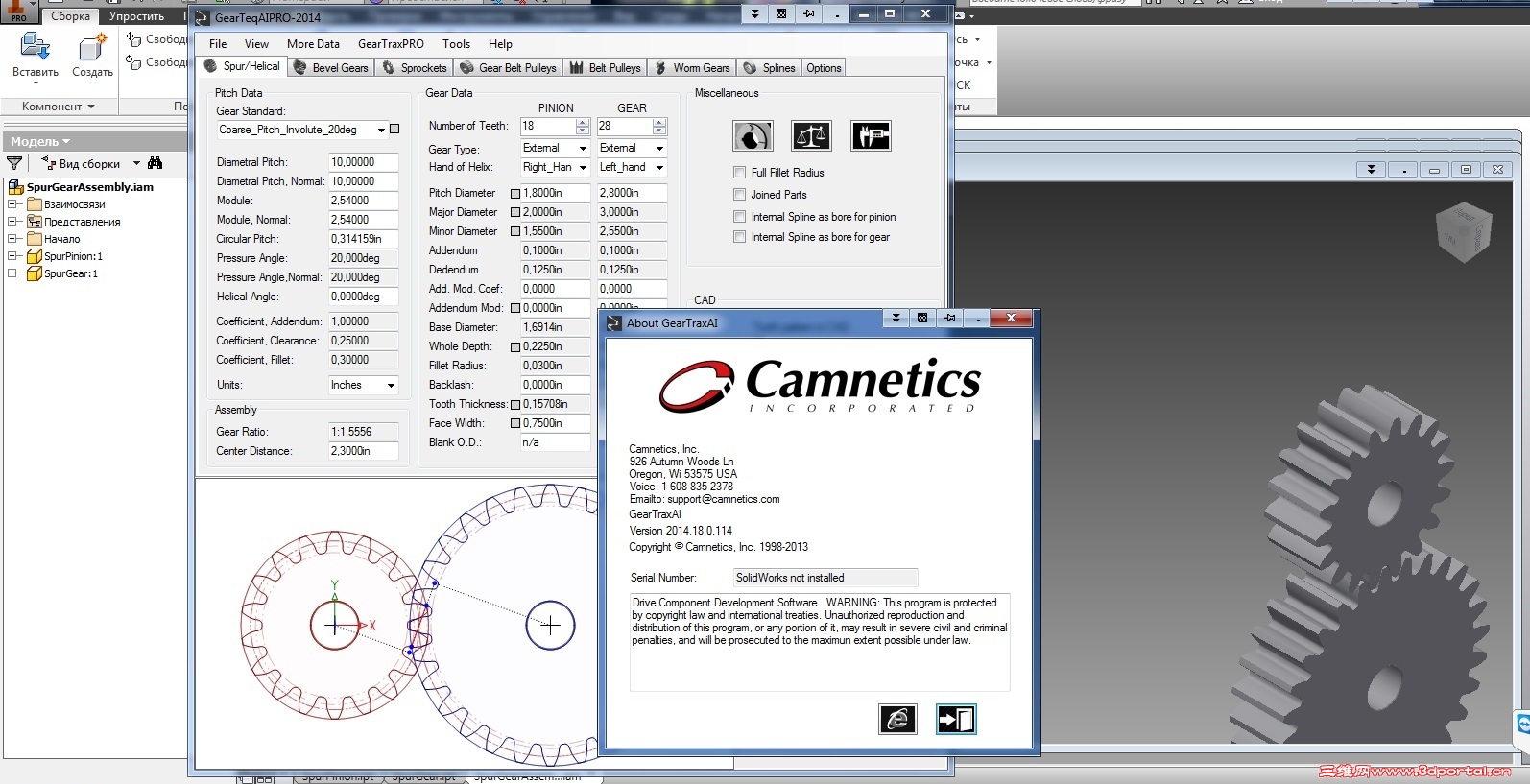Select the Сборка ribbon tab in Inventor
Screen dimensions: 1530x784
71,16
